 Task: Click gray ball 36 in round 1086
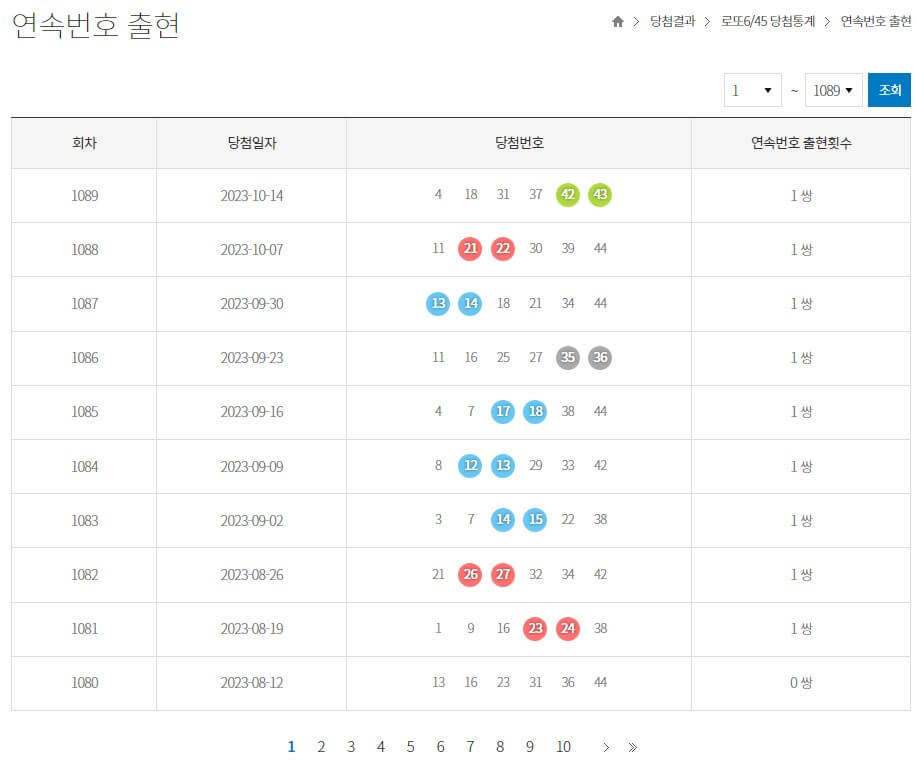click(x=599, y=357)
